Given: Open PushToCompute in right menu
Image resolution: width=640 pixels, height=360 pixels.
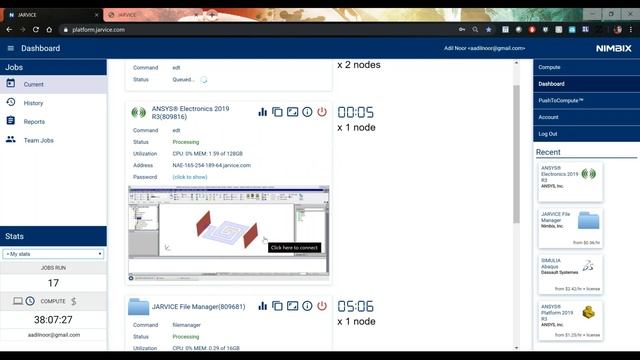Looking at the screenshot, I should [x=586, y=100].
